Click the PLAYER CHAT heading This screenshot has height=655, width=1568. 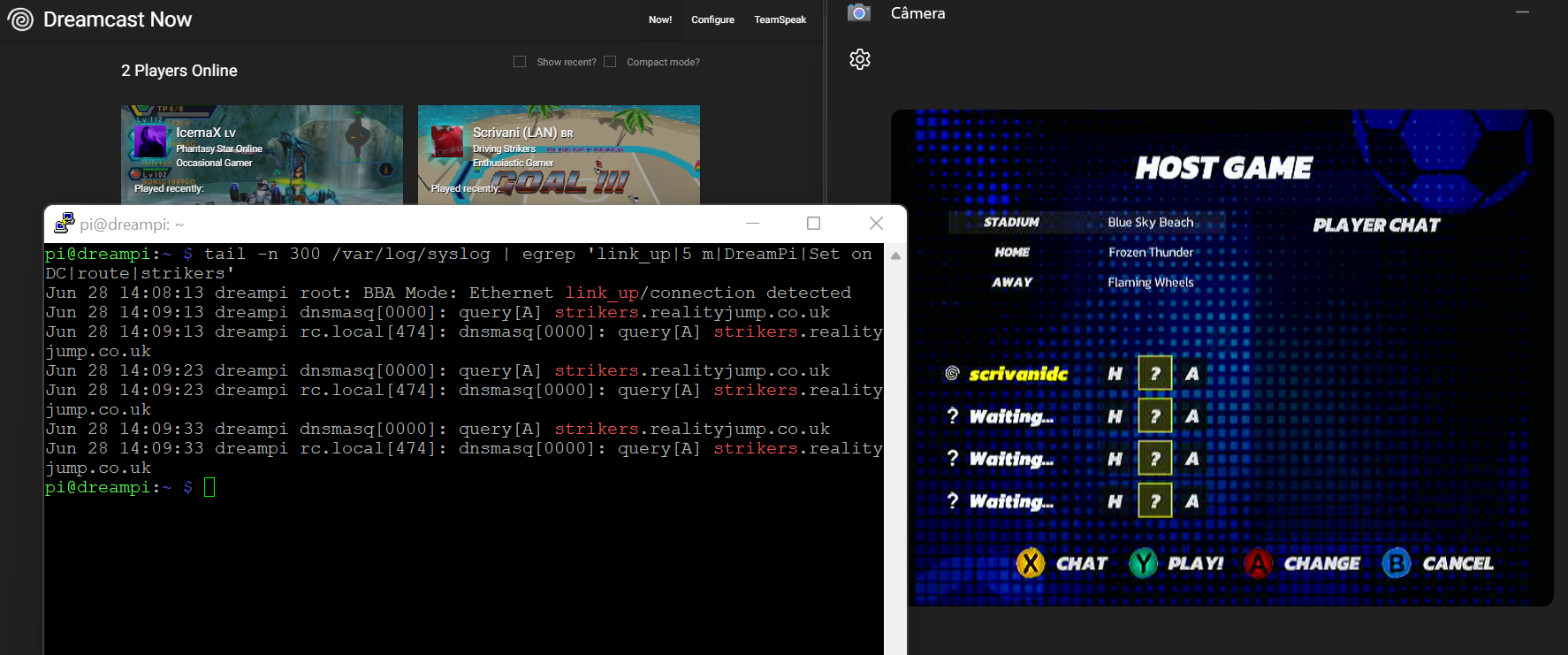point(1376,225)
